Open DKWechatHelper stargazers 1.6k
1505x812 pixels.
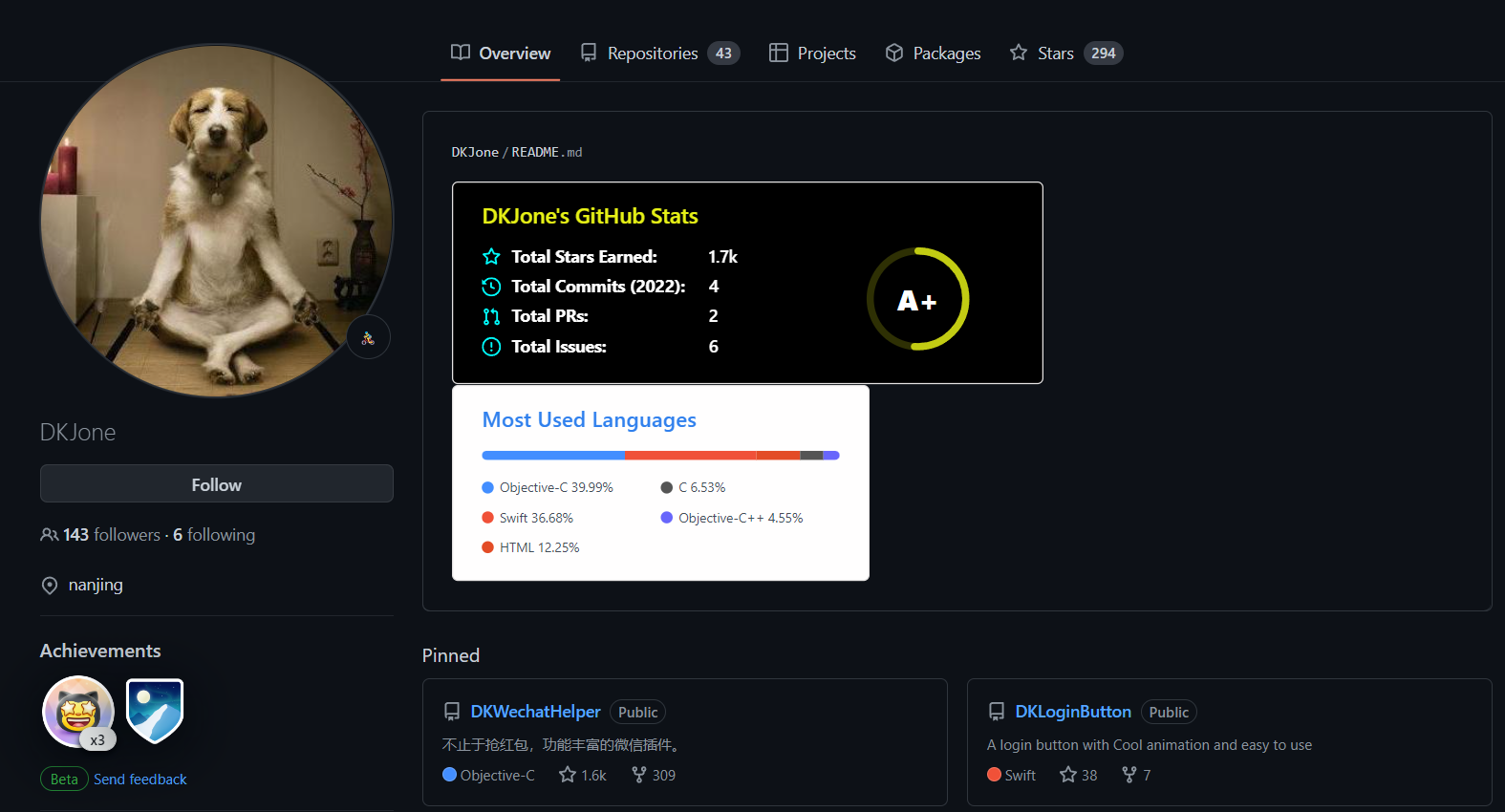tap(583, 775)
